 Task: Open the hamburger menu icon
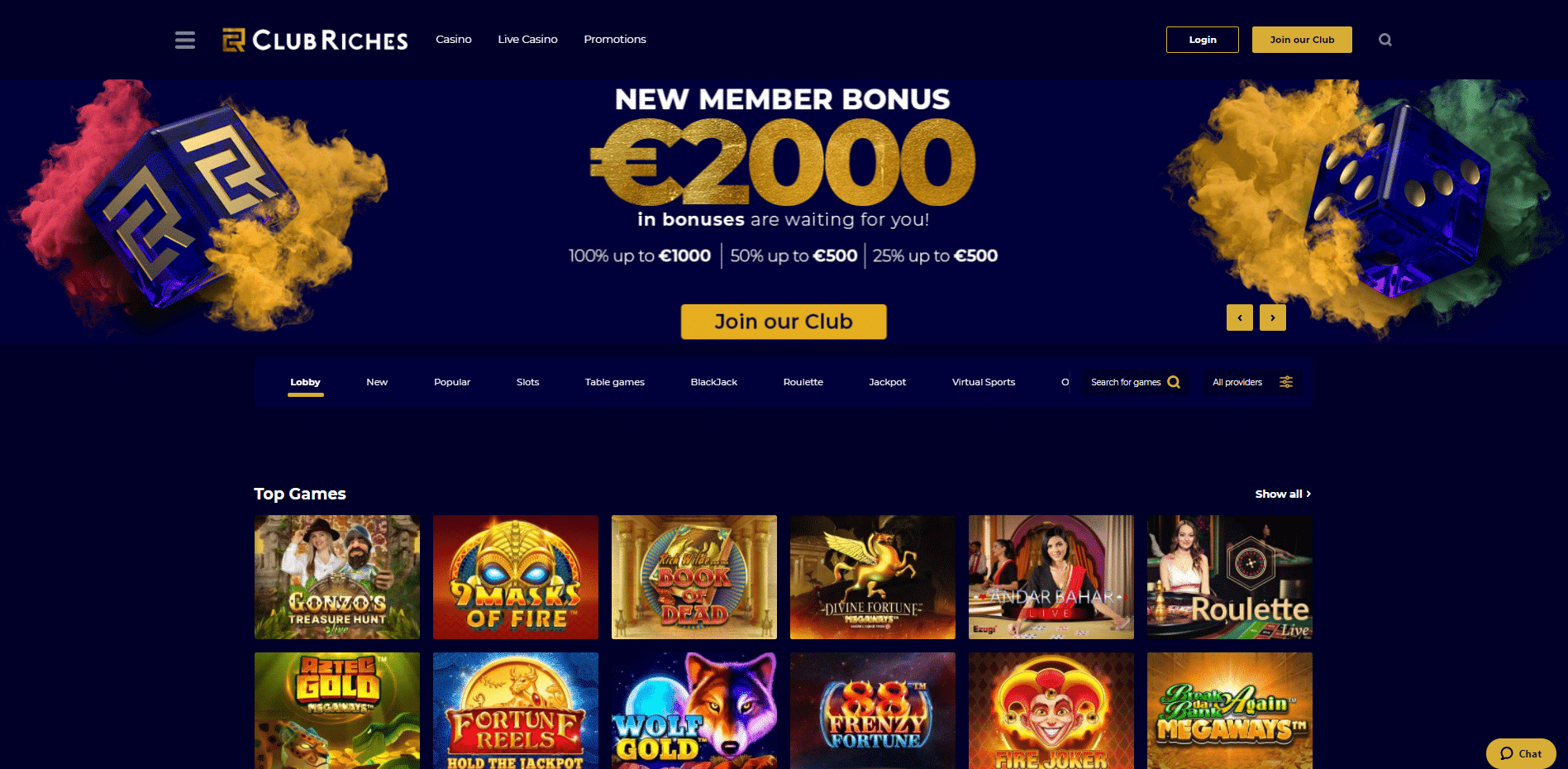point(185,40)
